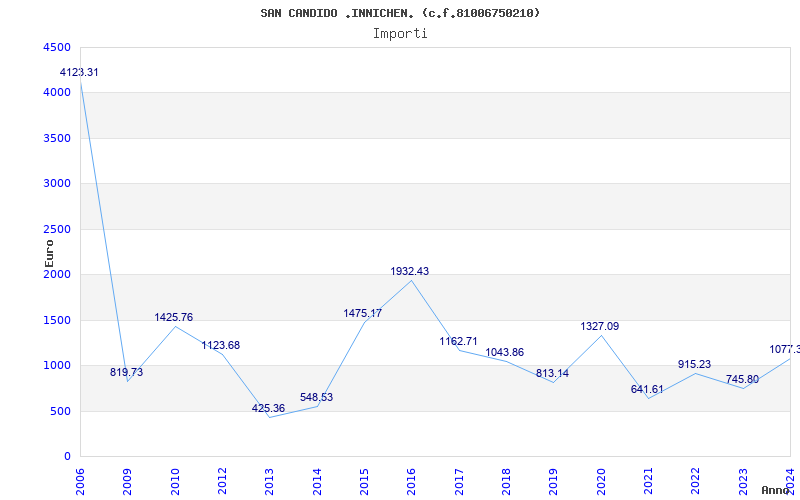The width and height of the screenshot is (800, 500).
Task: Select the 1123.68 value label
Action: pyautogui.click(x=220, y=345)
